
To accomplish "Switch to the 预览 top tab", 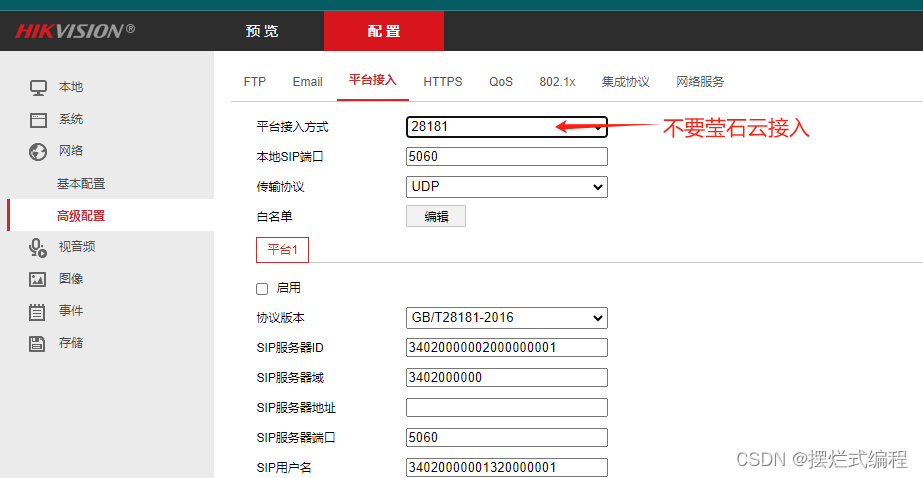I will (x=262, y=31).
